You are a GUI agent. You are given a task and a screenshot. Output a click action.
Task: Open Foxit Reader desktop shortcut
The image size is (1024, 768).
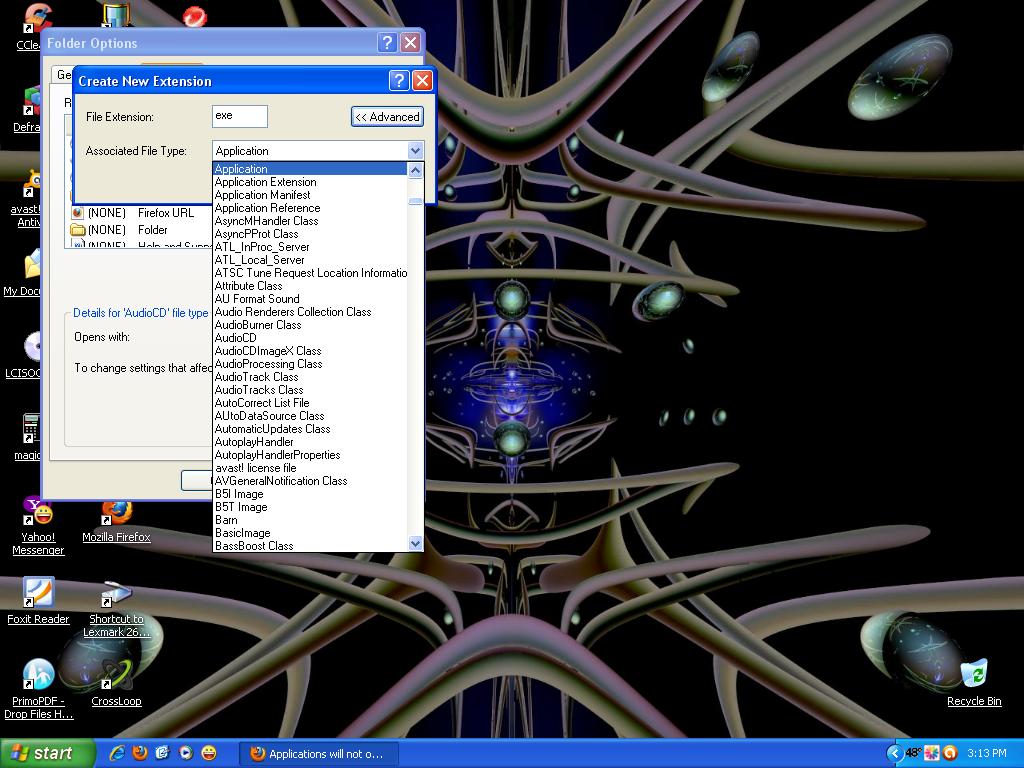click(x=38, y=601)
